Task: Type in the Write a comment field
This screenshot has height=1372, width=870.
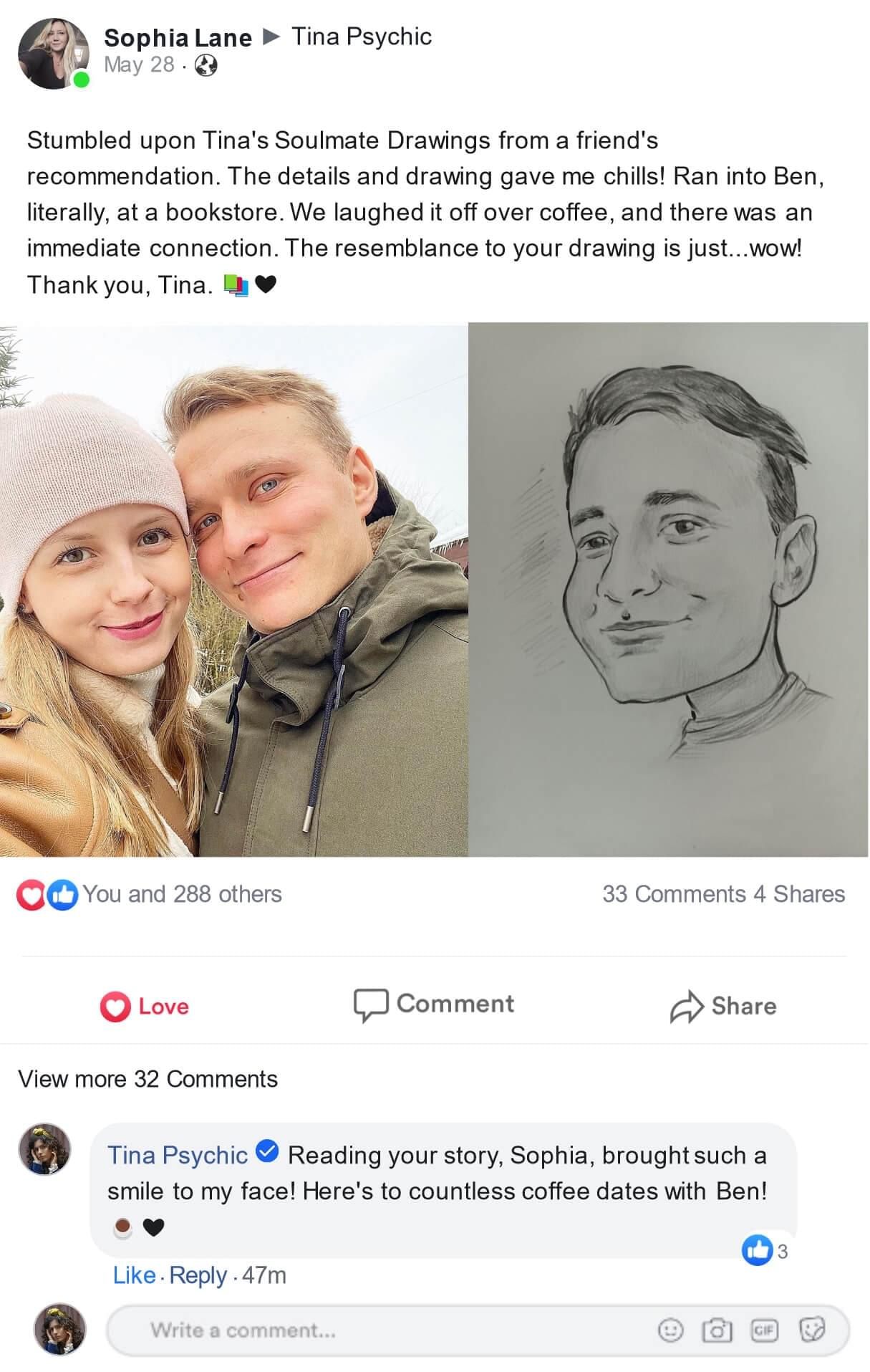Action: 372,1330
